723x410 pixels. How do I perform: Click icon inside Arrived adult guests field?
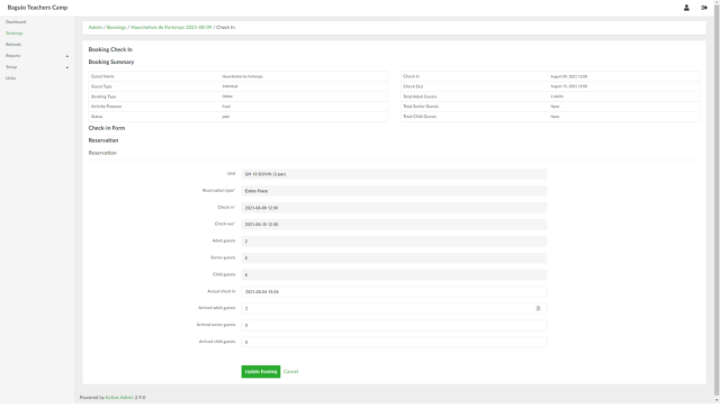point(538,308)
